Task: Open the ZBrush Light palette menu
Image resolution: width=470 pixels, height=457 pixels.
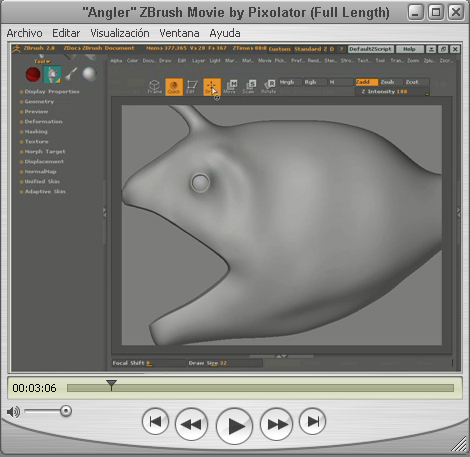Action: (x=215, y=61)
